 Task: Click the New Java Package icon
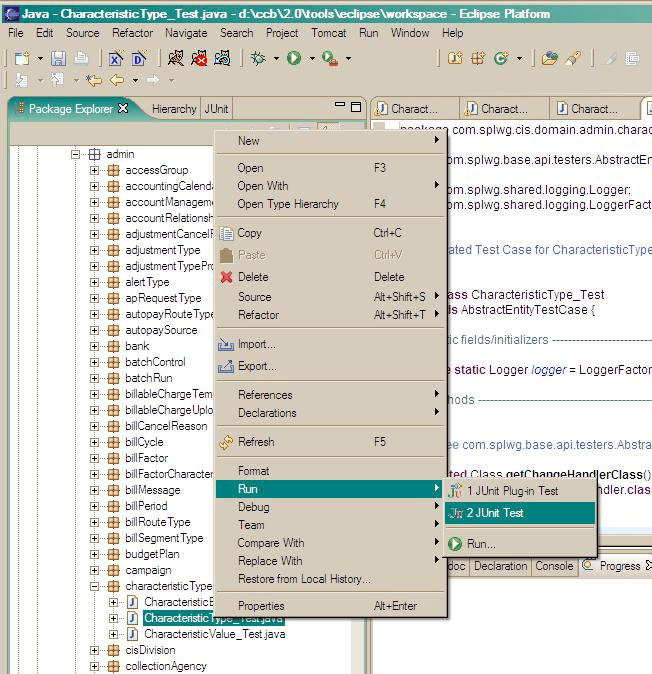478,58
